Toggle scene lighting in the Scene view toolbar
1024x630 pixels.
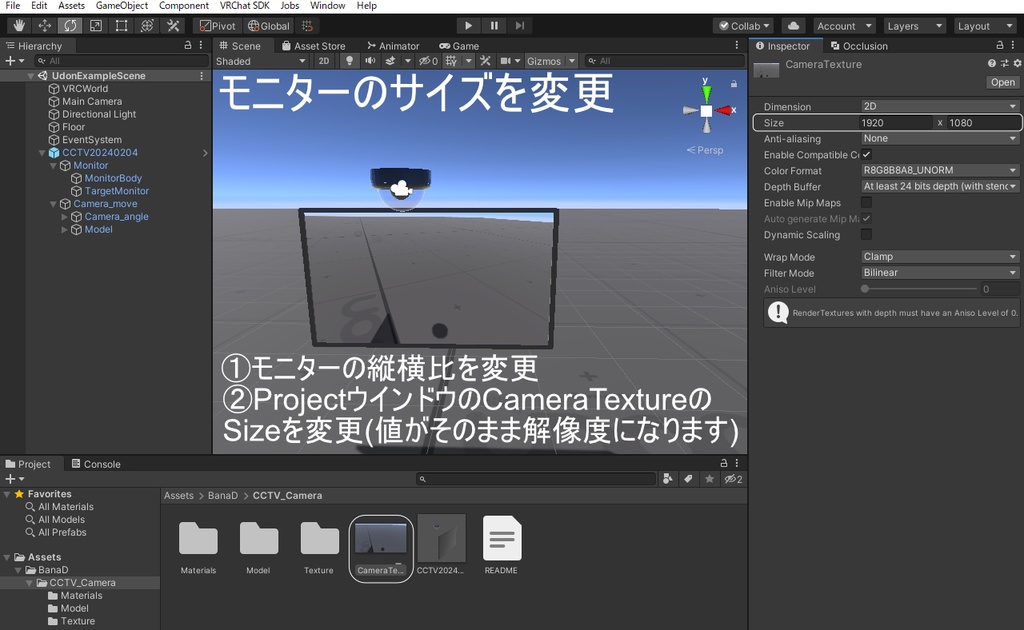click(350, 60)
